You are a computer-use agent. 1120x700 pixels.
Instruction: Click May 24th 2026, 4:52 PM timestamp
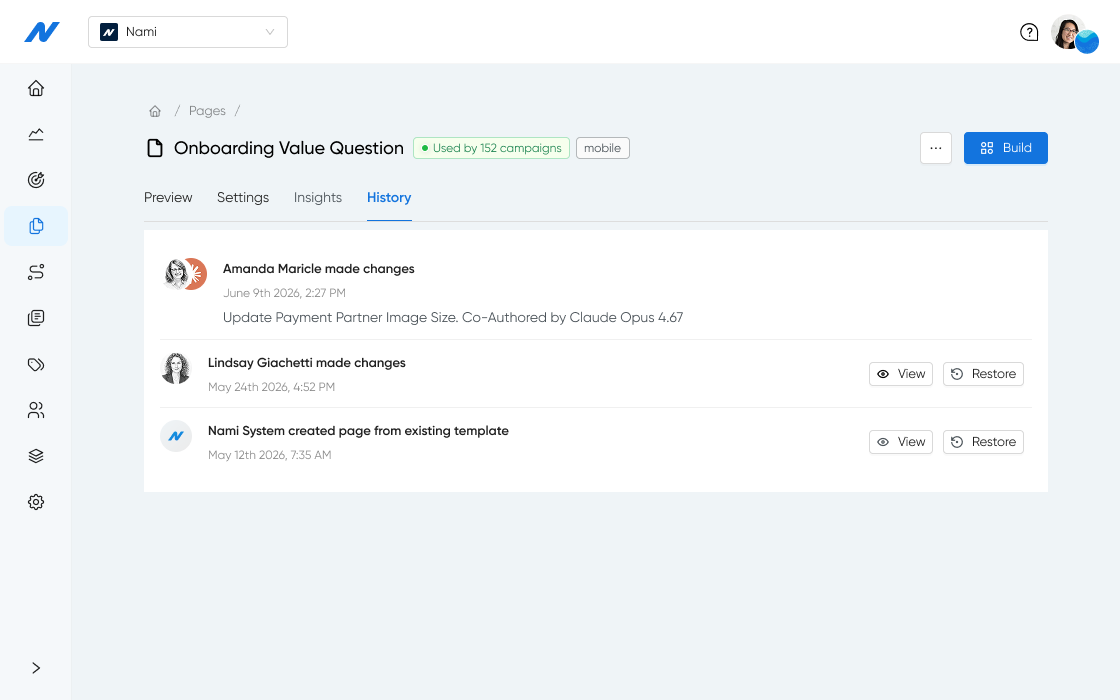click(x=271, y=387)
